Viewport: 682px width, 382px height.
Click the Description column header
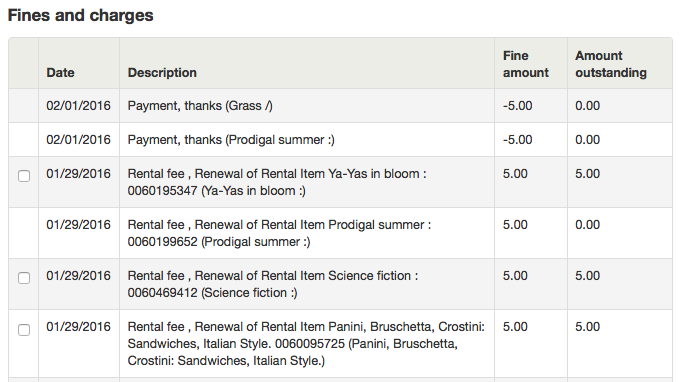(162, 73)
